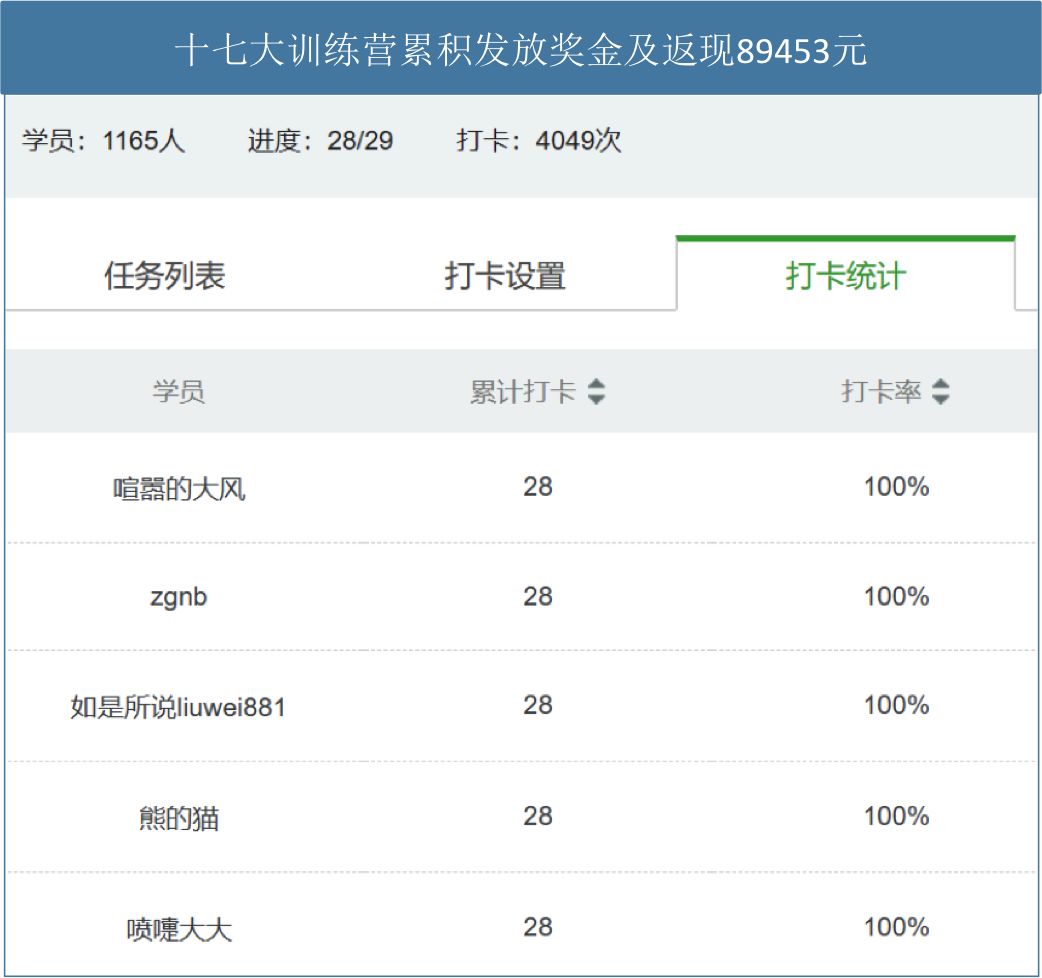Click the 100% rate in the 喷嚏大大 row
1042x978 pixels.
click(896, 928)
